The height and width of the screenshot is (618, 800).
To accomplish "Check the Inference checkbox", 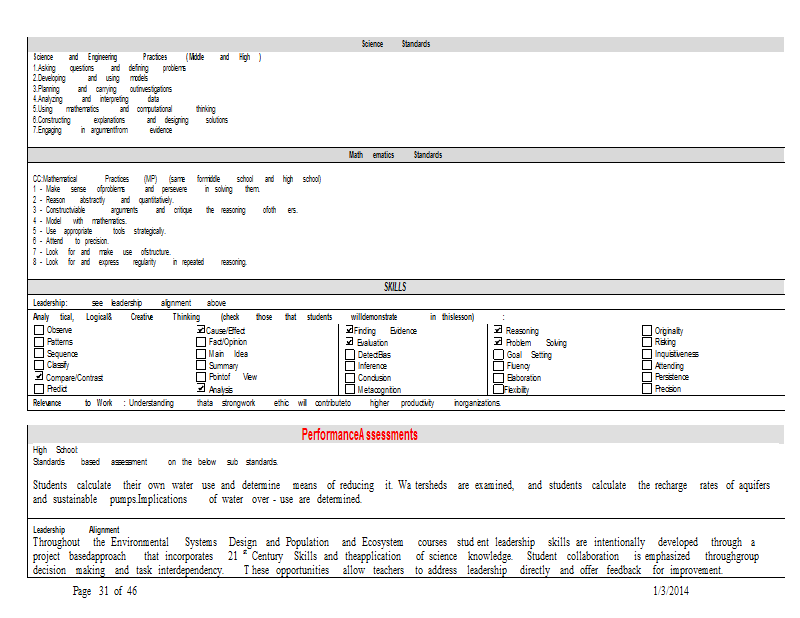I will (350, 366).
